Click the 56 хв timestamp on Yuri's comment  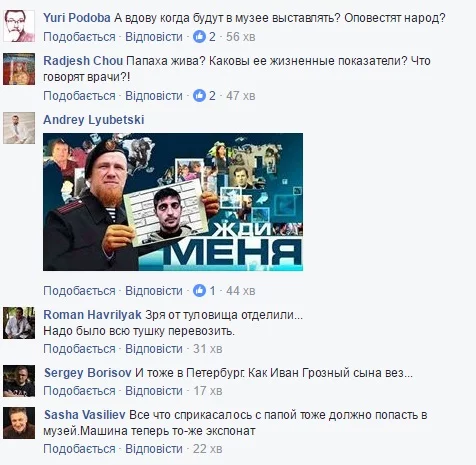[x=240, y=37]
